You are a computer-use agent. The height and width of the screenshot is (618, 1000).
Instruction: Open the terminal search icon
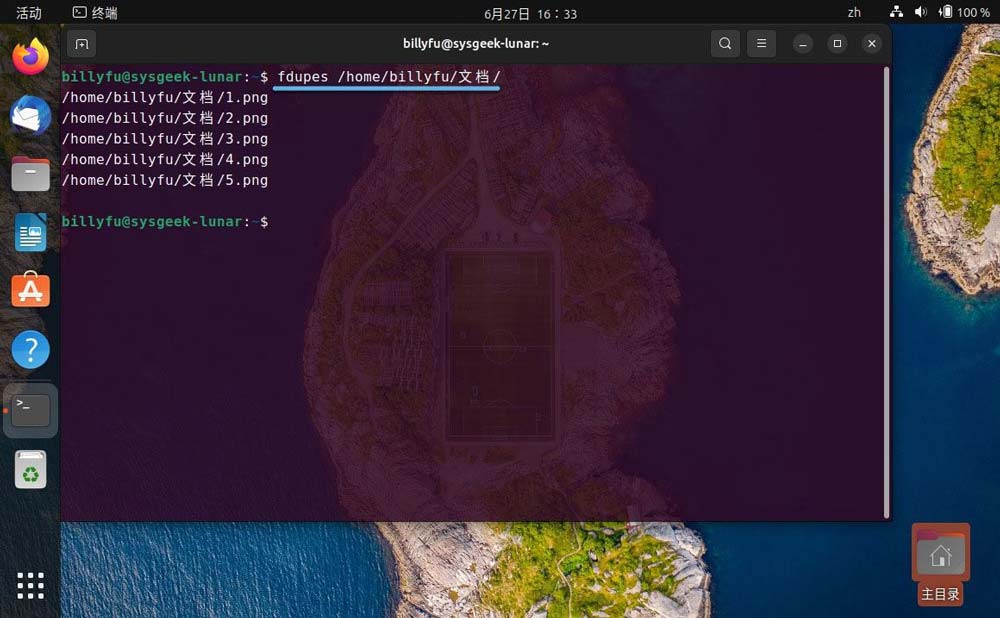coord(725,44)
